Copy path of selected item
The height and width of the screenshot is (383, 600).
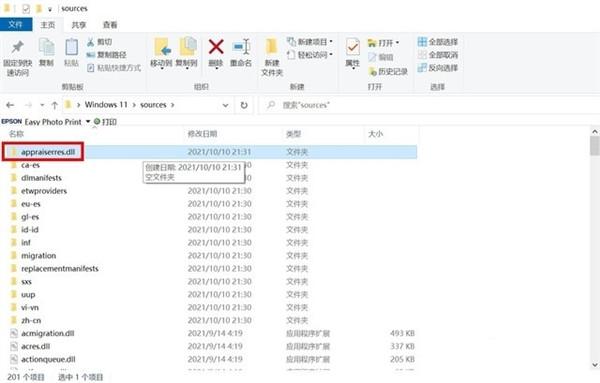(106, 55)
